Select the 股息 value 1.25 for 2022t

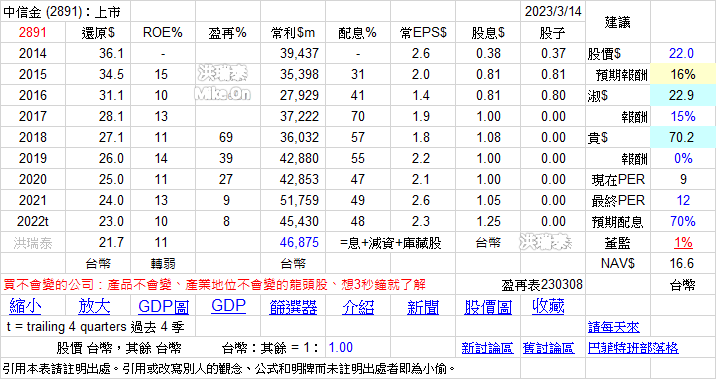pyautogui.click(x=488, y=221)
